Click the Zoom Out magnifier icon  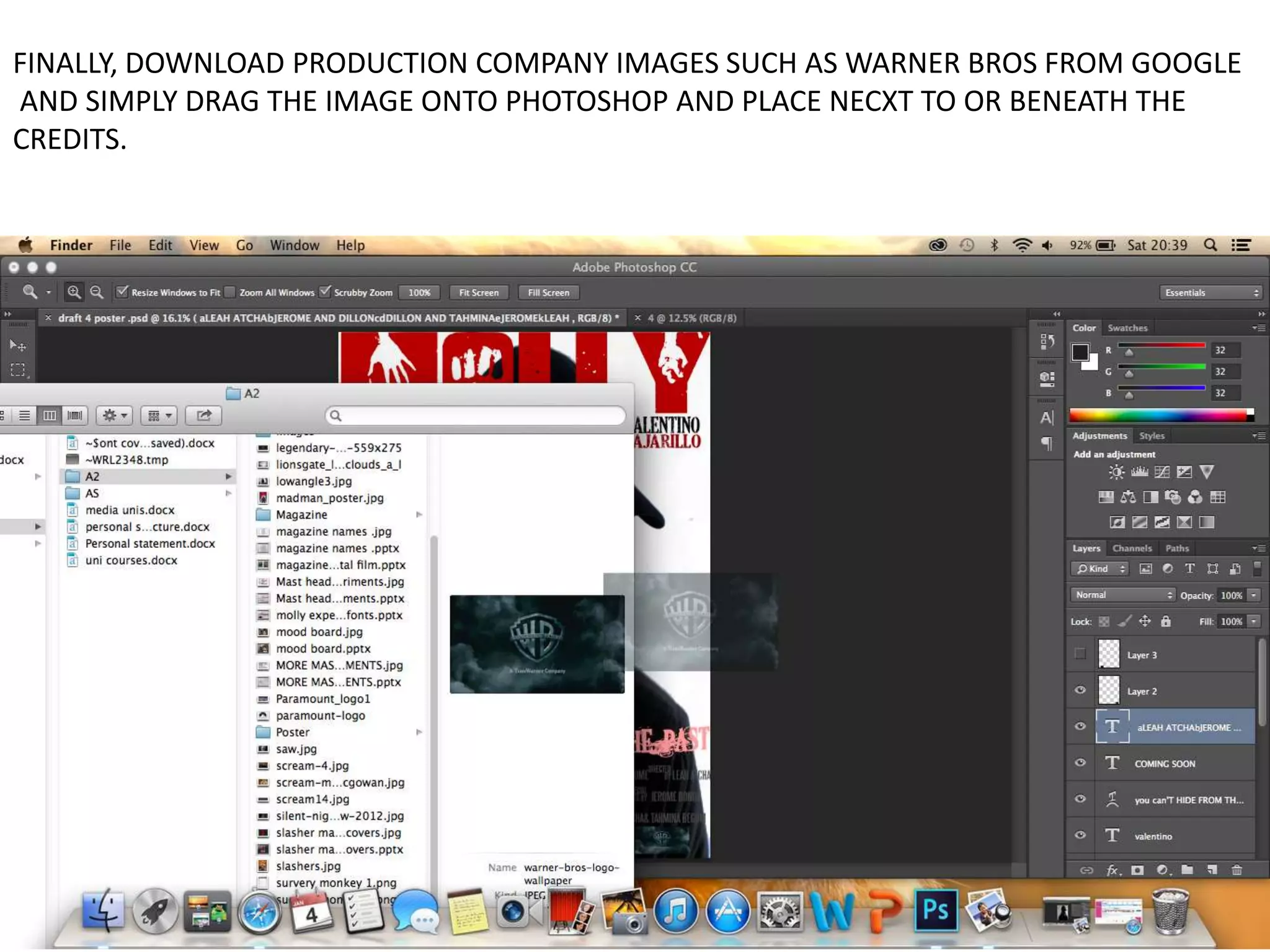click(96, 292)
